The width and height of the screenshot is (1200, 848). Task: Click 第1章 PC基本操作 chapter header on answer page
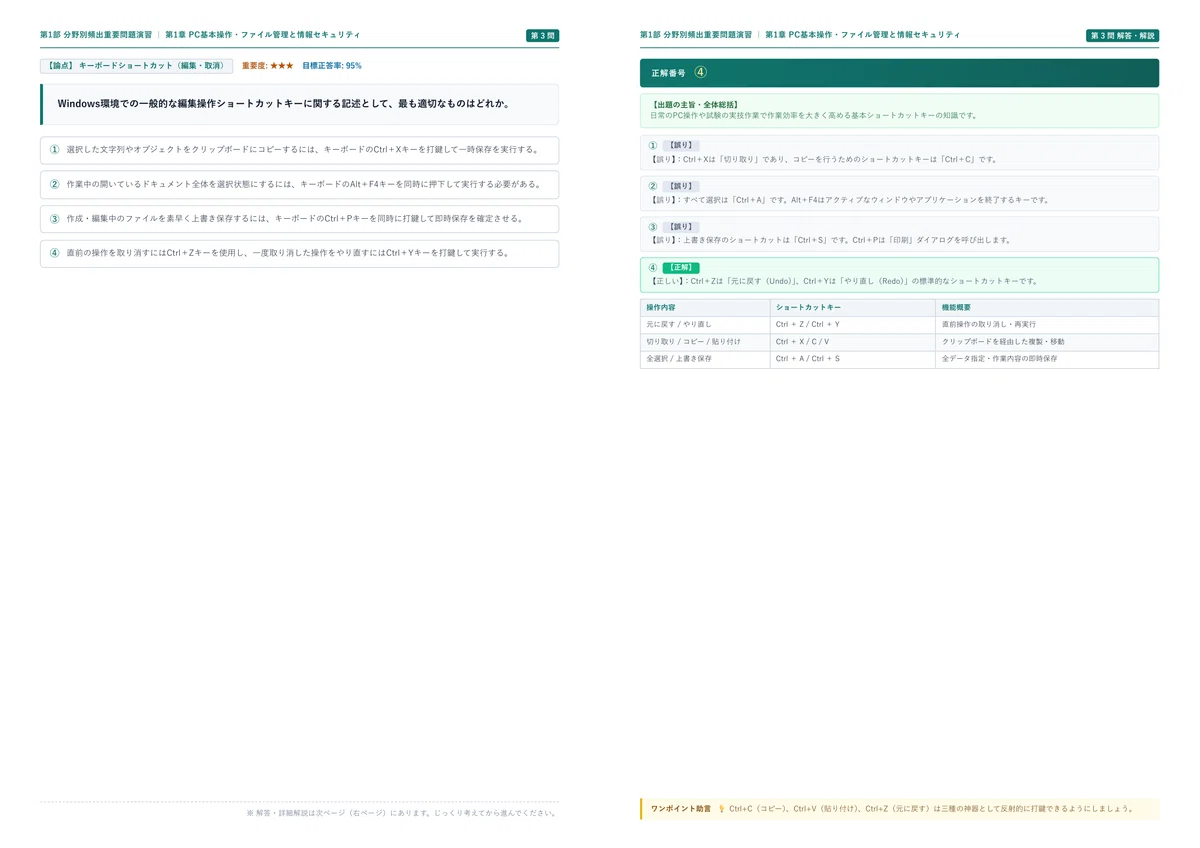coord(862,35)
